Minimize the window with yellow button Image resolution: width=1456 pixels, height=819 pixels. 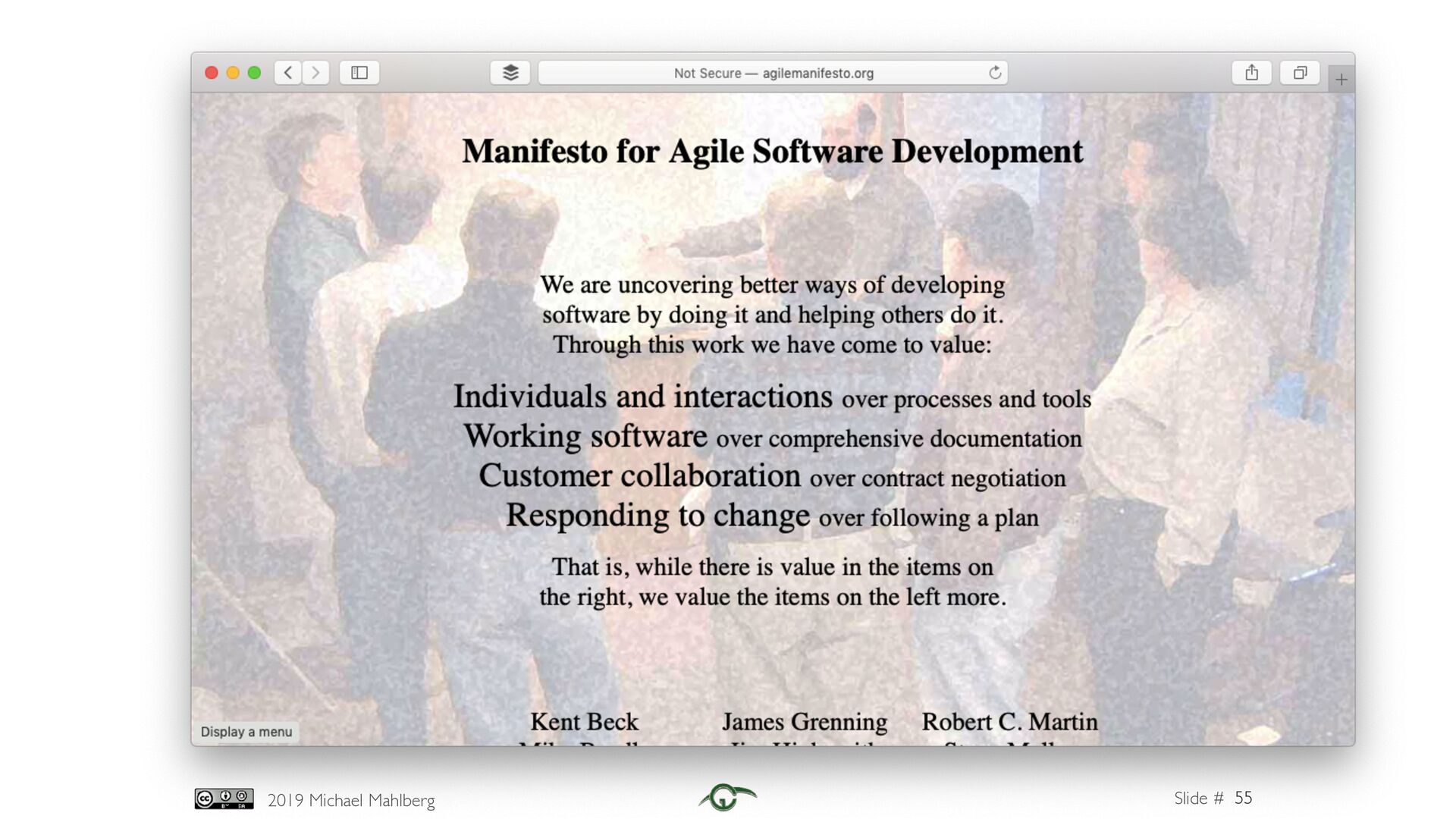click(233, 73)
